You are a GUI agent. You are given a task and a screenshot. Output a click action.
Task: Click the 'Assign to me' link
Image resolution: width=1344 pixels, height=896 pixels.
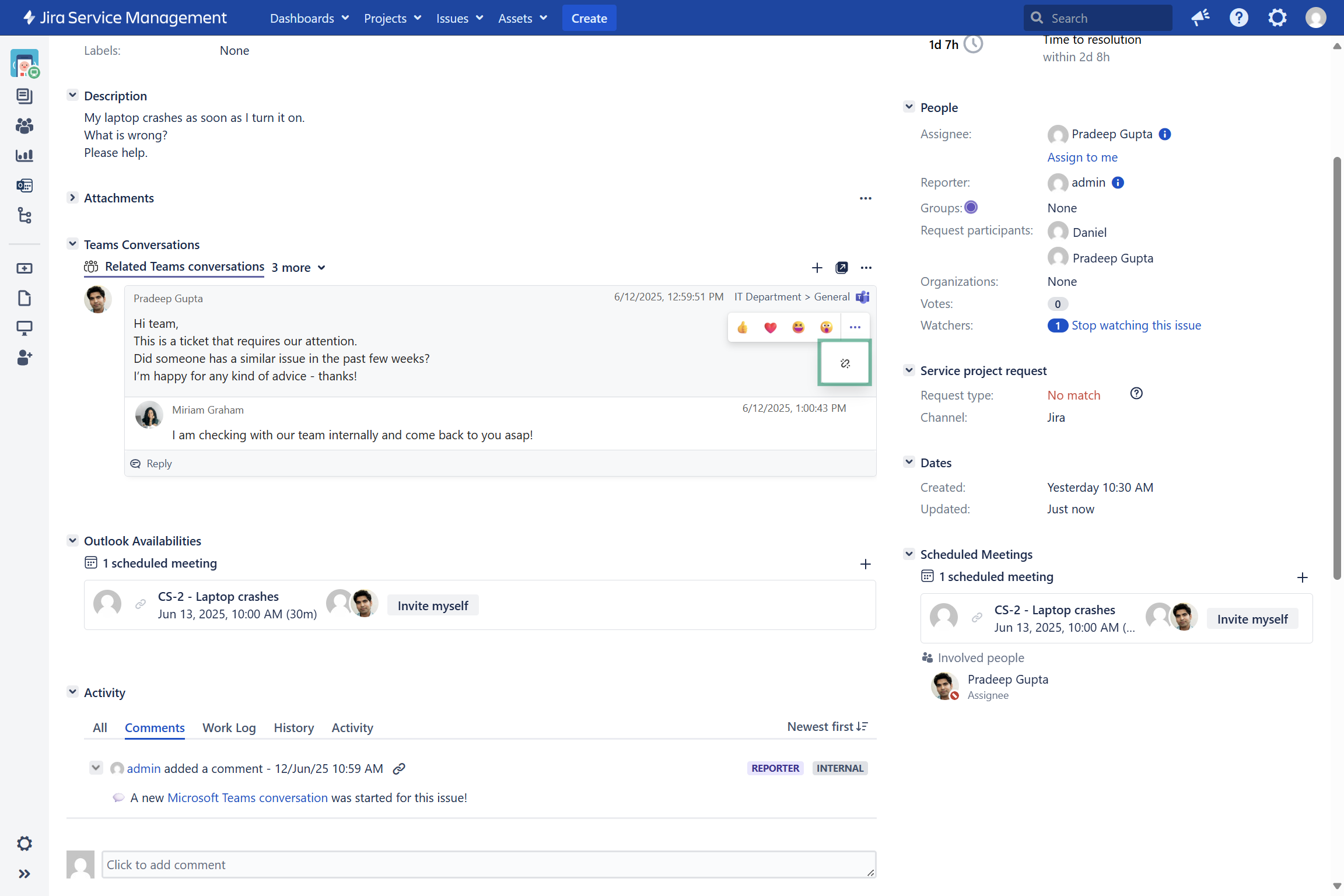pyautogui.click(x=1082, y=157)
